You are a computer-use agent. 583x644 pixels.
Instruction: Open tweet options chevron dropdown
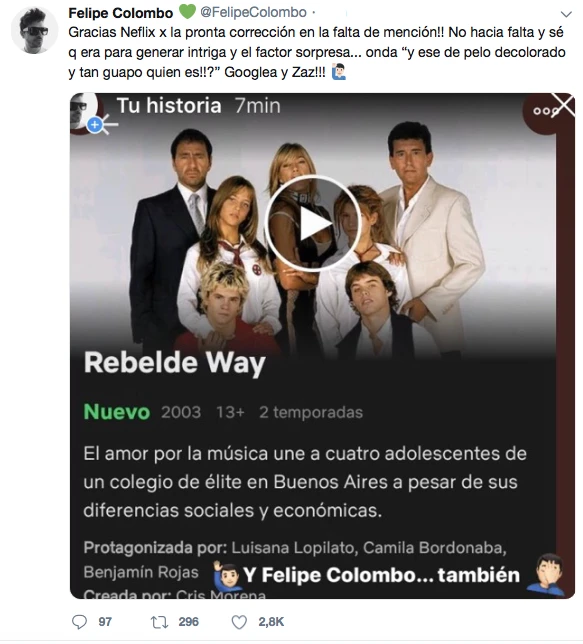click(566, 14)
